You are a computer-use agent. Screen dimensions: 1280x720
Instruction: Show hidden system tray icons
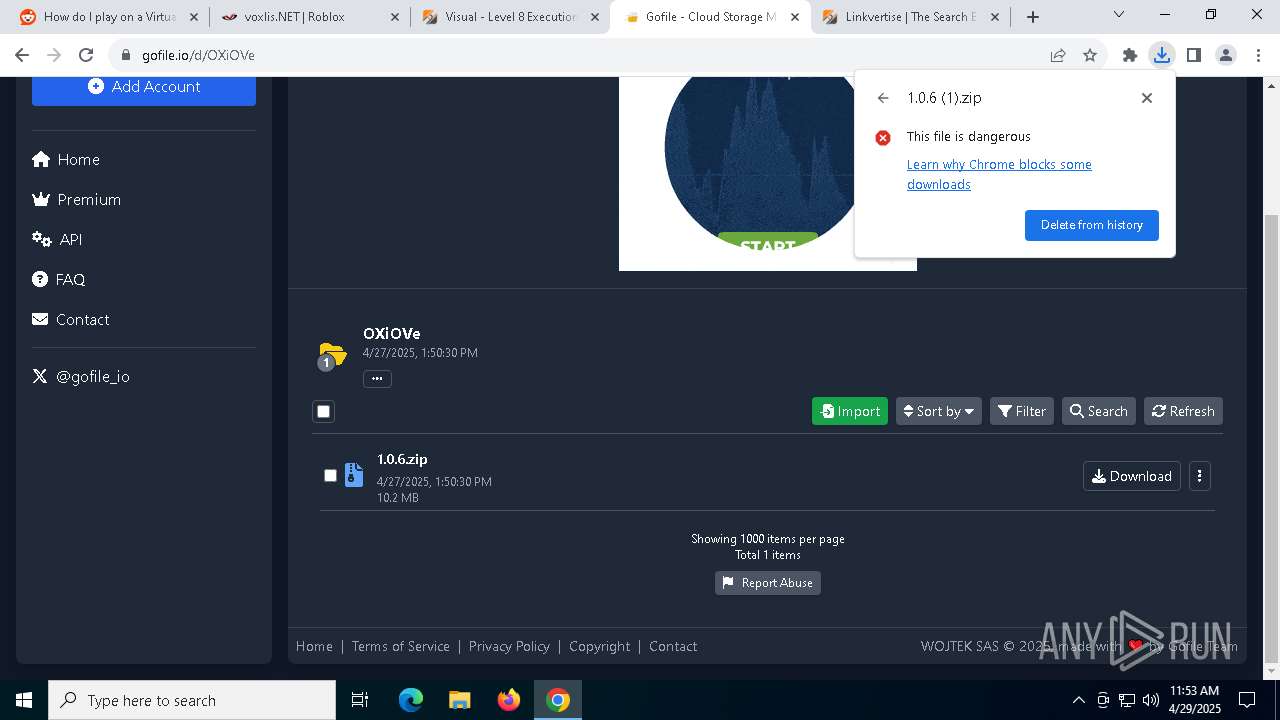point(1078,701)
